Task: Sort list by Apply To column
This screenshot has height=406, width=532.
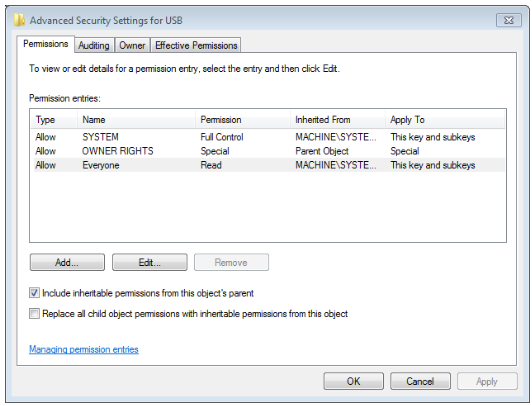Action: tap(445, 120)
